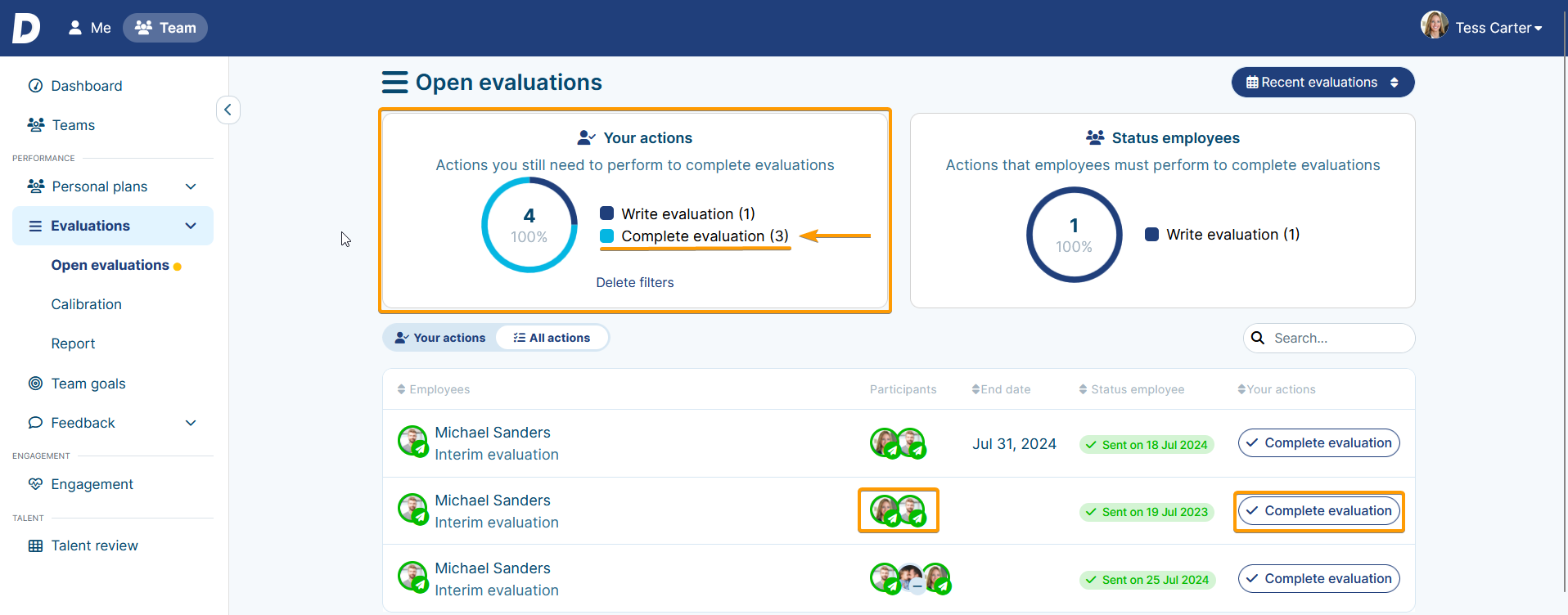
Task: Click dark blue swatch beside Your actions Write evaluation
Action: point(607,213)
